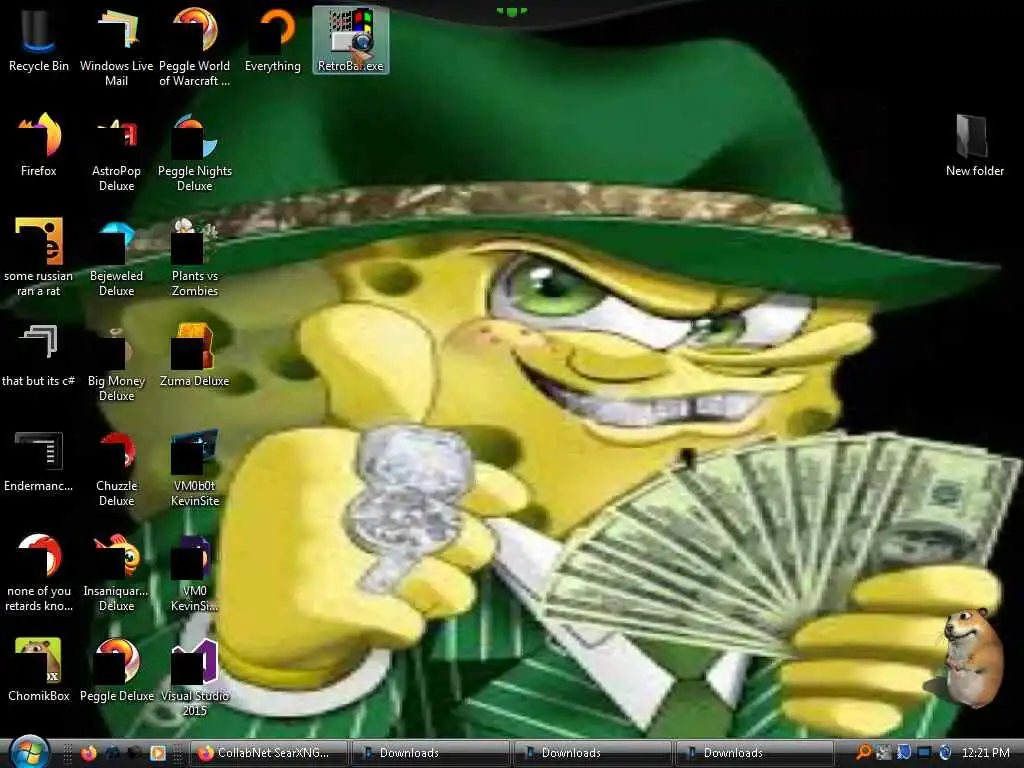Image resolution: width=1024 pixels, height=768 pixels.
Task: Select the Firefox desktop shortcut
Action: 39,145
